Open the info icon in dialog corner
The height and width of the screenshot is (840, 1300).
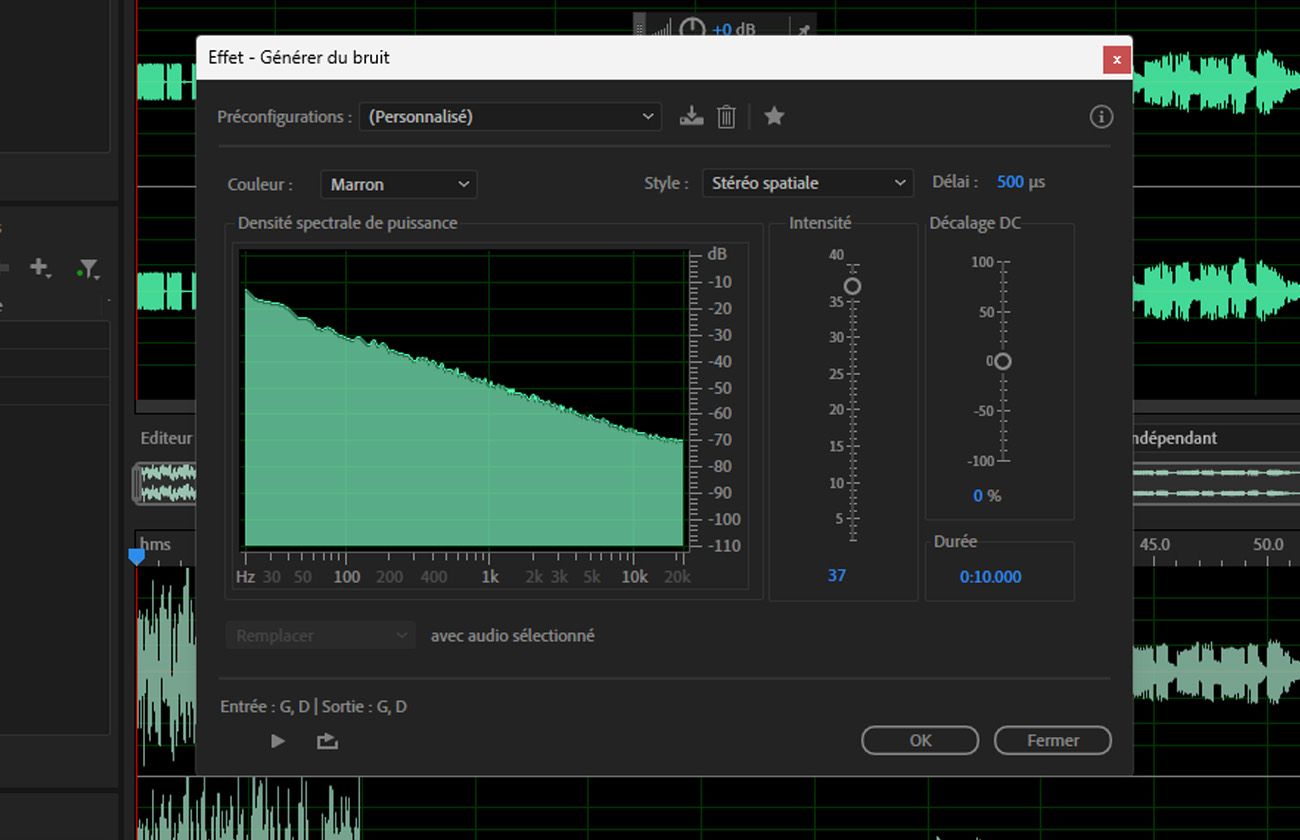coord(1101,117)
